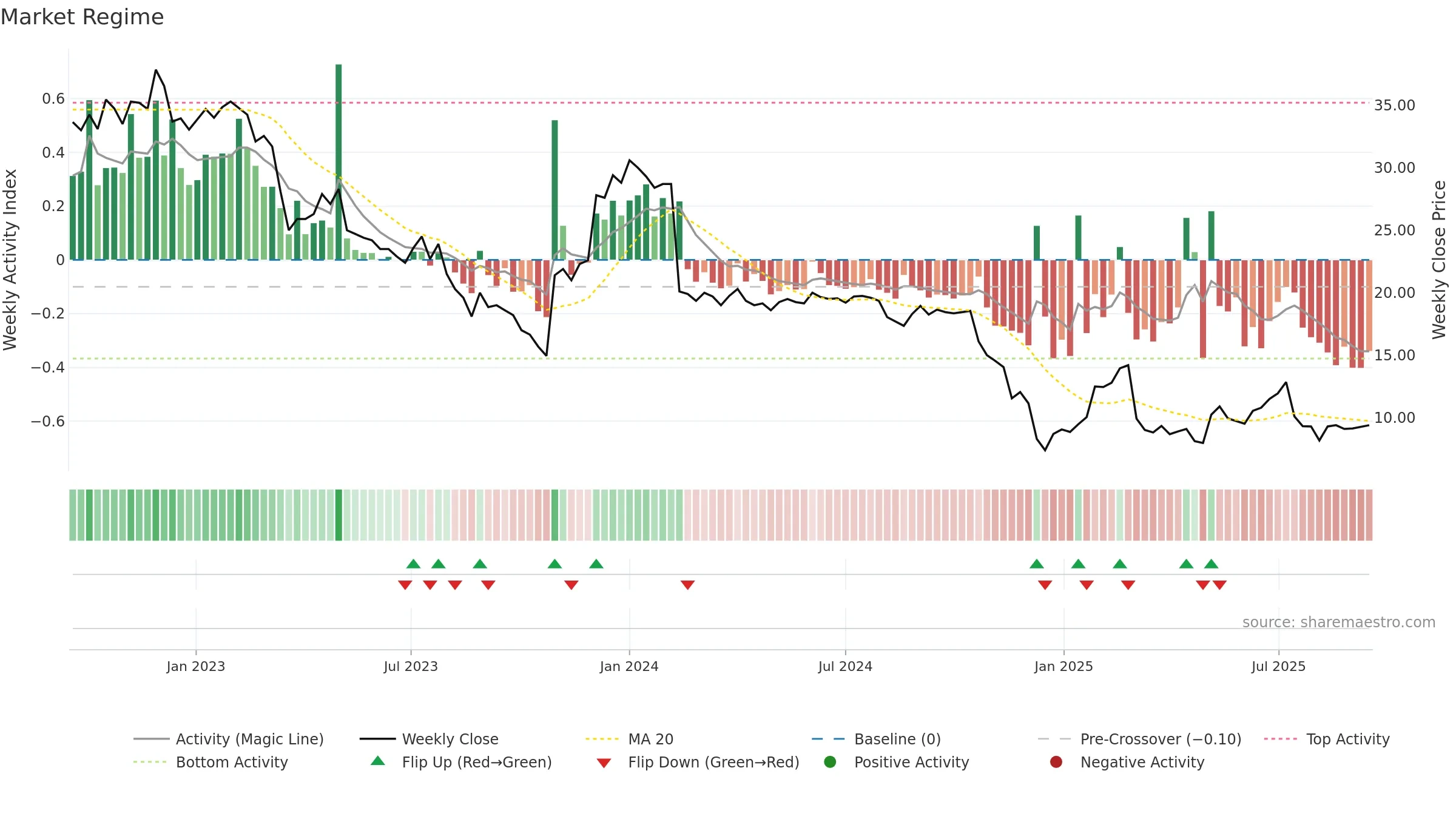Click the −0.4 activity index tick label
The width and height of the screenshot is (1456, 819).
[x=48, y=368]
